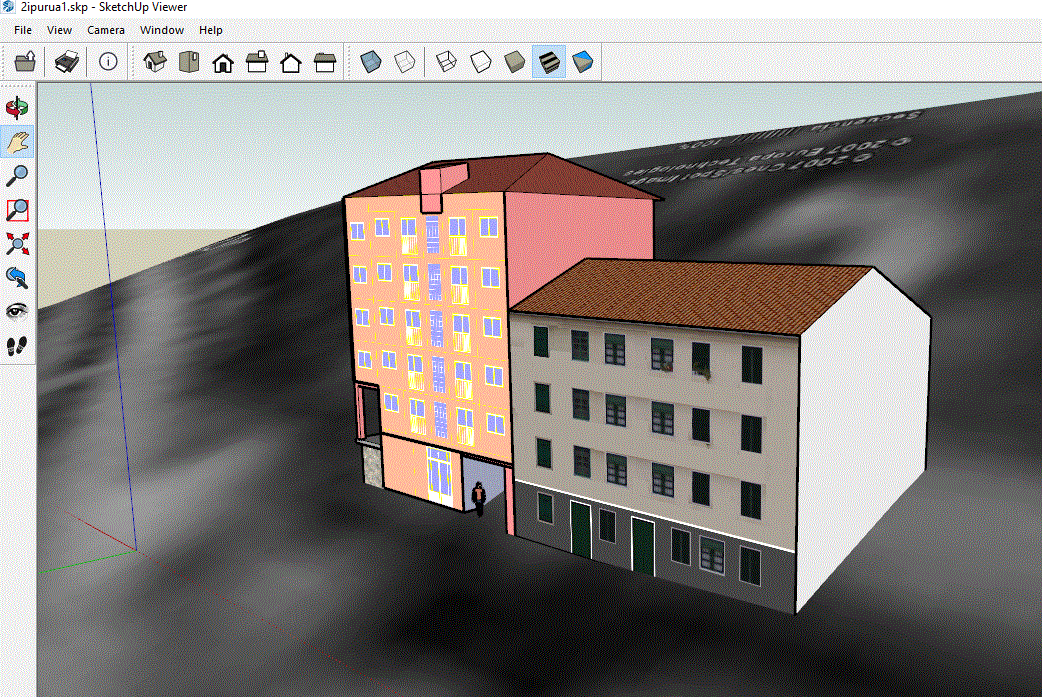Select the Zoom Window tool
The width and height of the screenshot is (1042, 697).
18,210
